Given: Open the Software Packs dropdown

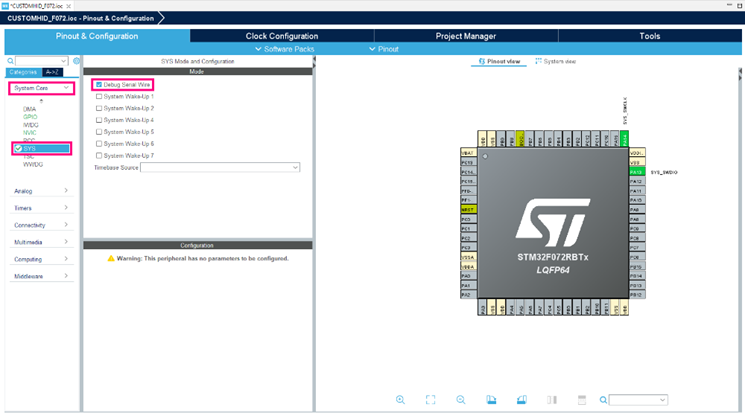Looking at the screenshot, I should pos(285,49).
